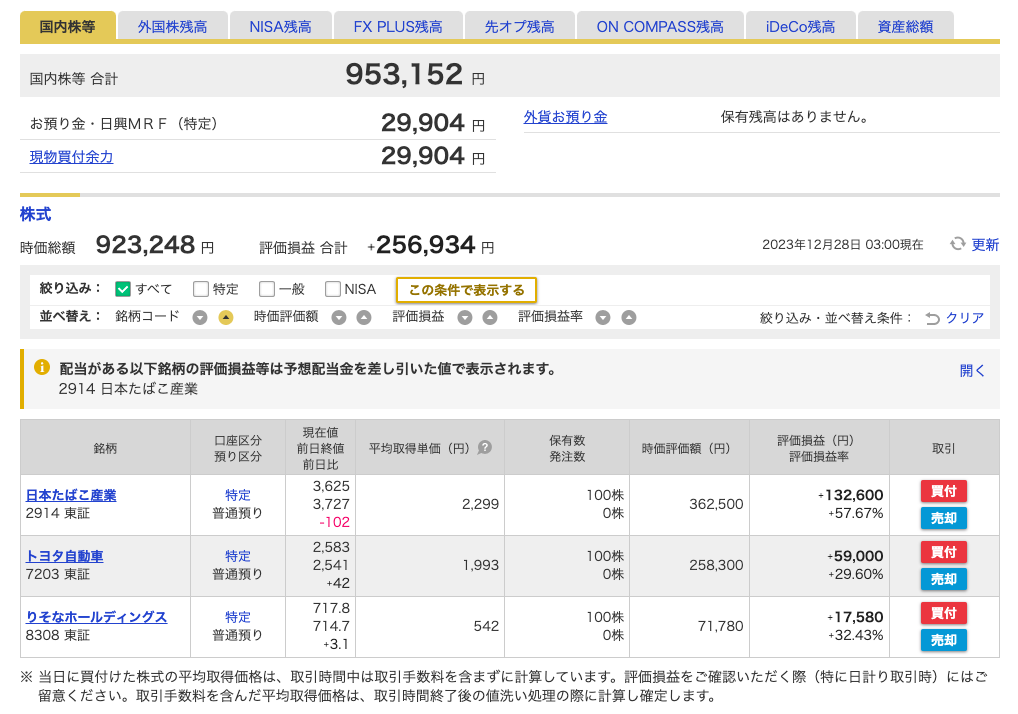Open りそなホールディングス stock link
This screenshot has width=1018, height=714.
(96, 617)
